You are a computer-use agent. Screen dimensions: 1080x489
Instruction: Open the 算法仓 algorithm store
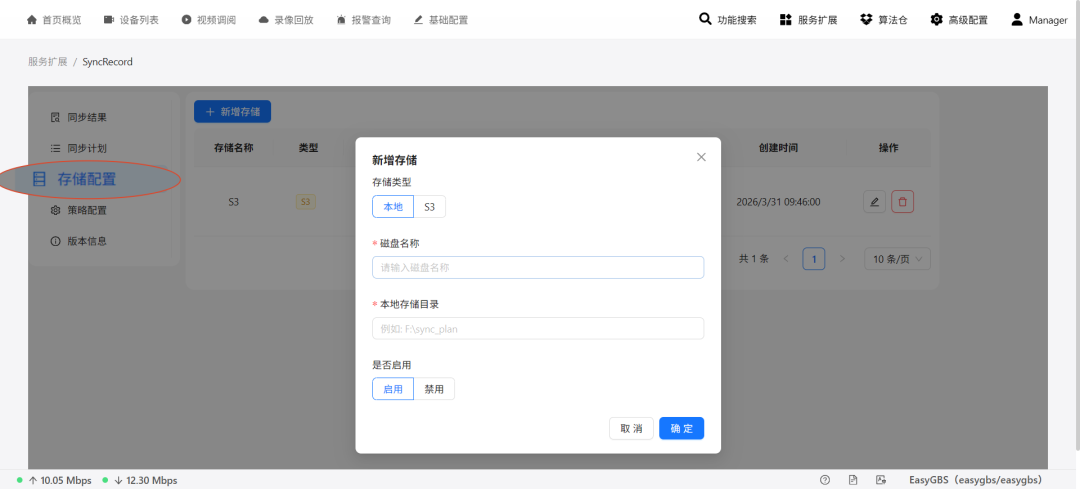point(884,20)
